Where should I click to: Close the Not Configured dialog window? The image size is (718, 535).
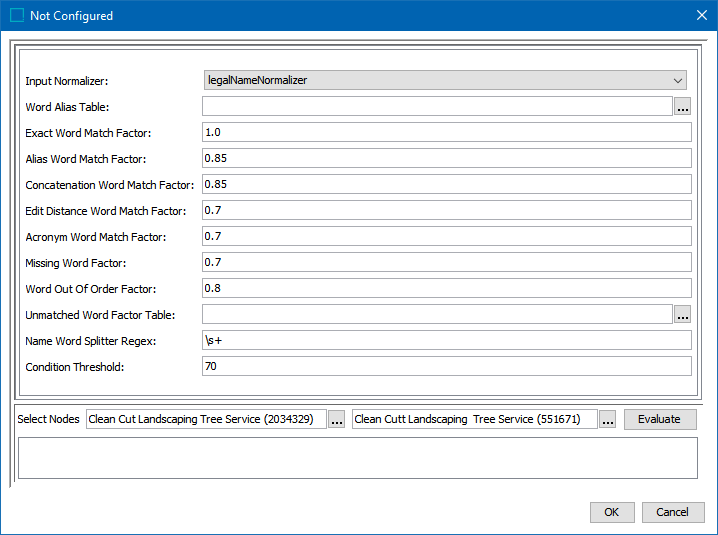[x=701, y=15]
